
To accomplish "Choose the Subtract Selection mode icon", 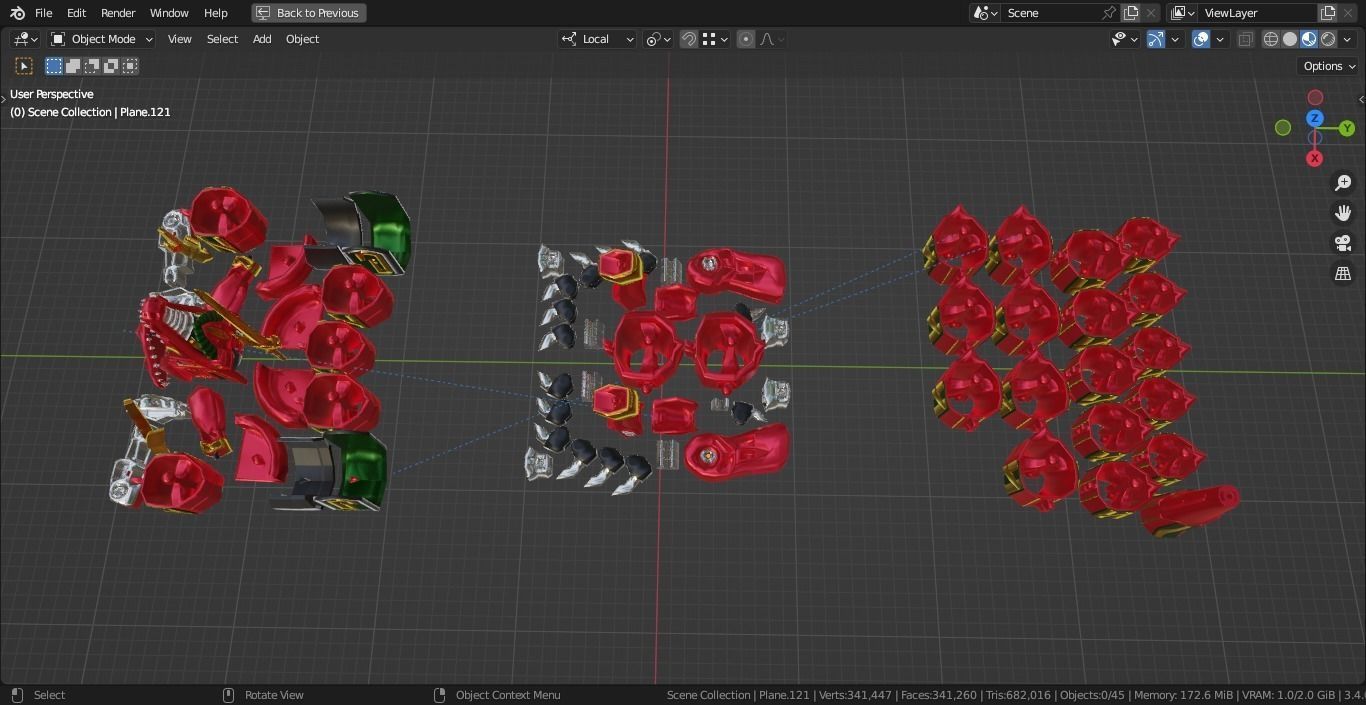I will (92, 66).
